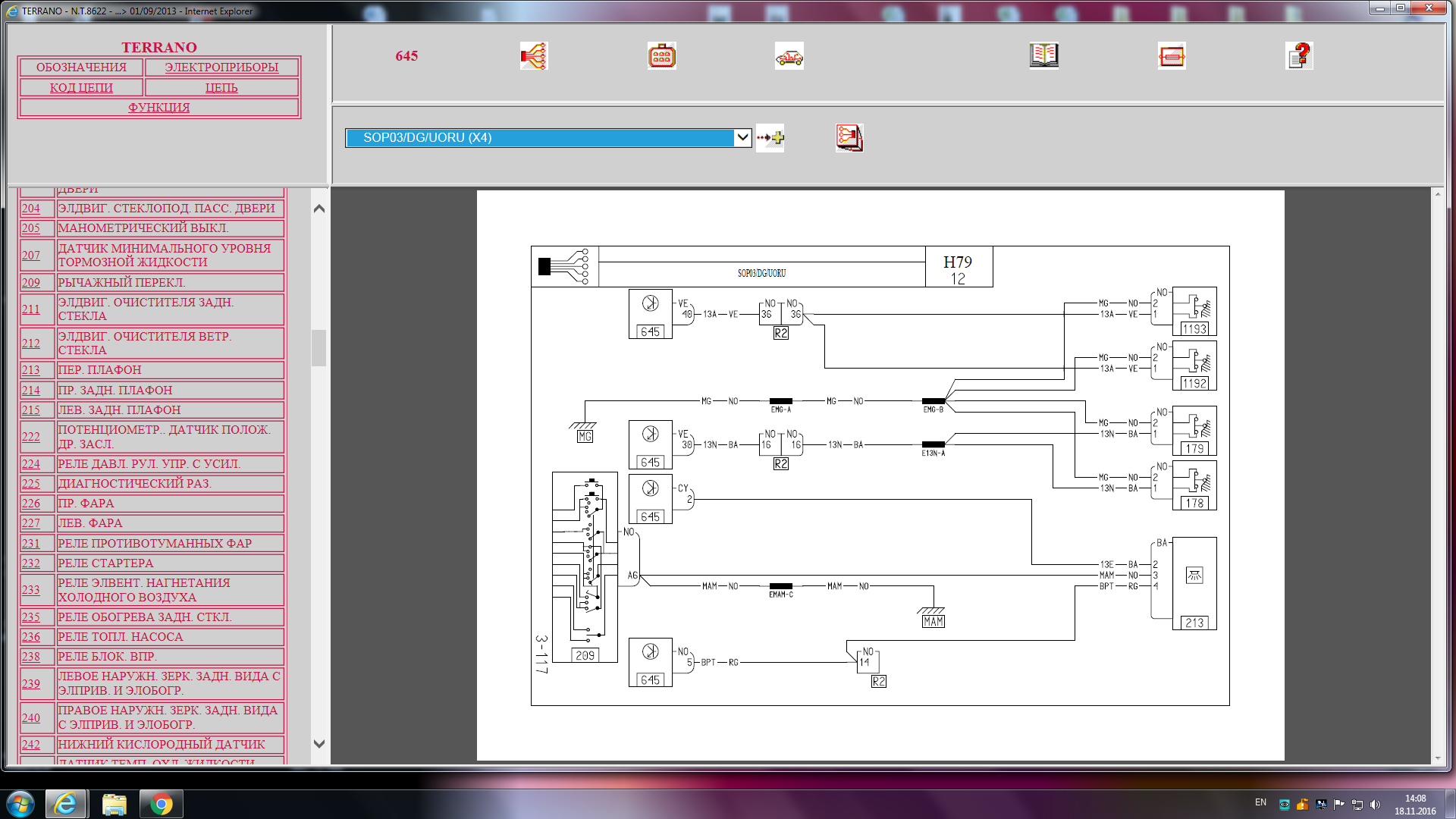Click the print wiring diagram icon
Screen dimensions: 1456x819
pos(849,138)
